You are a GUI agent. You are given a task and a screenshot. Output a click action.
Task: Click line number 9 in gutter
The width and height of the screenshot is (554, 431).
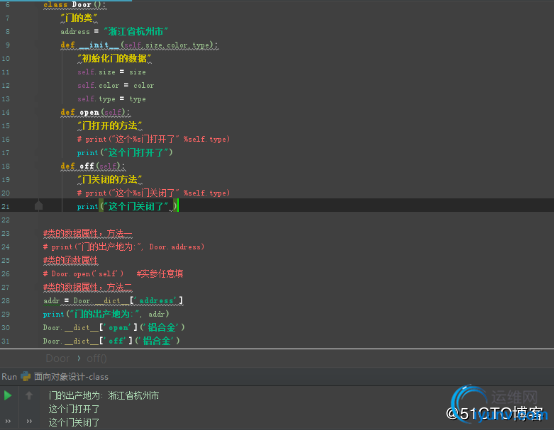pyautogui.click(x=7, y=45)
